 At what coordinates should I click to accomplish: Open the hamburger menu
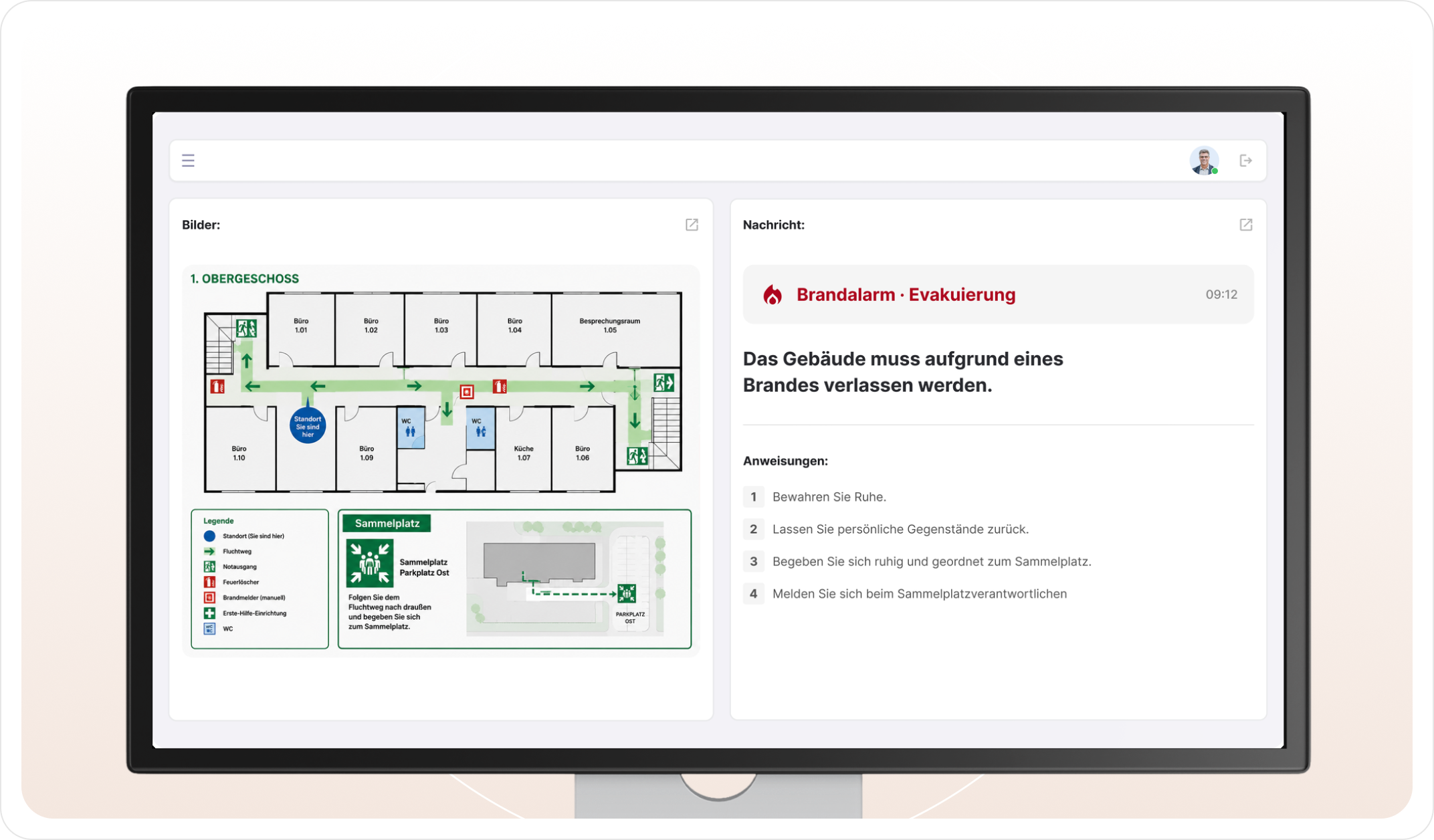click(188, 161)
